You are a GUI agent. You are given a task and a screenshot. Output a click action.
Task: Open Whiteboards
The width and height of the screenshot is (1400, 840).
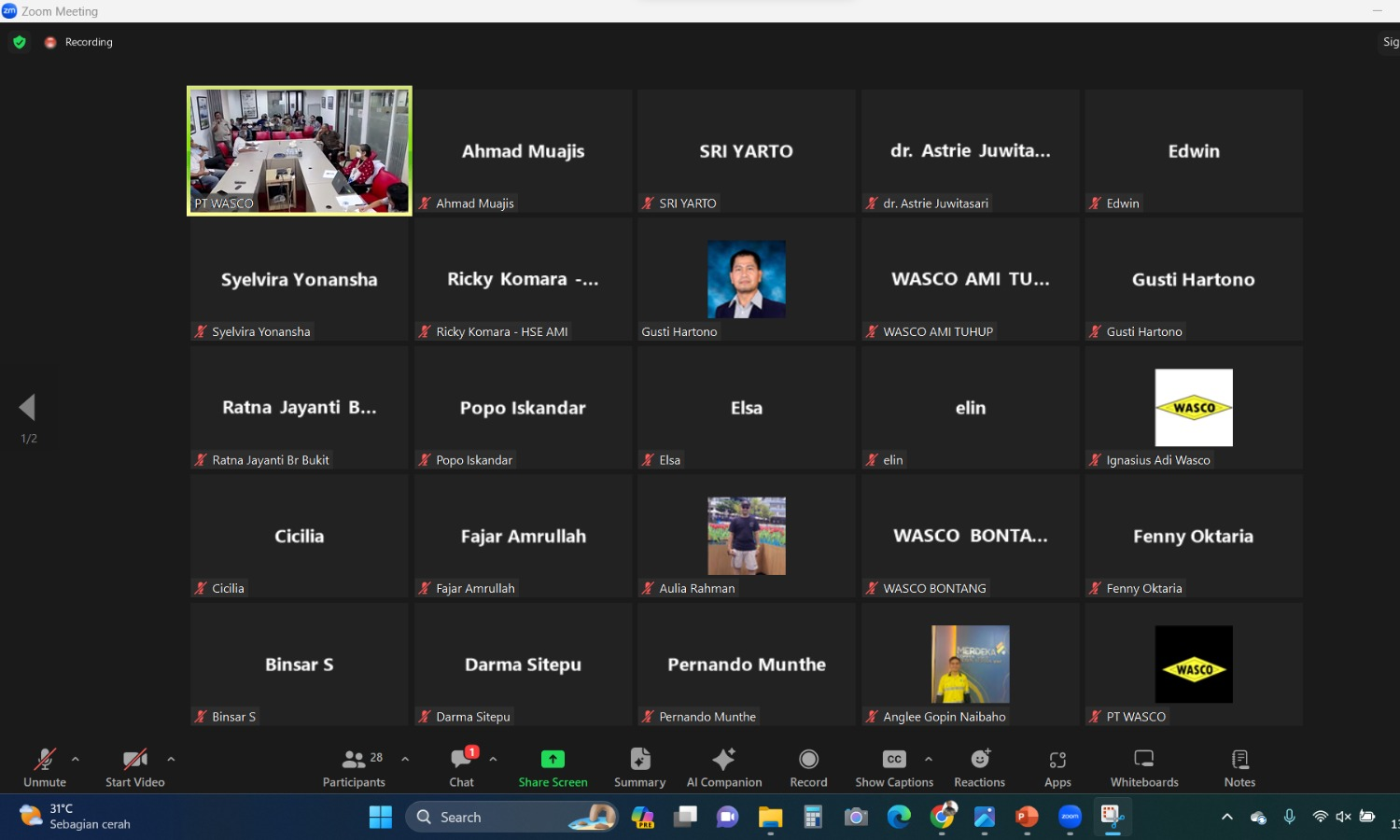(1144, 767)
